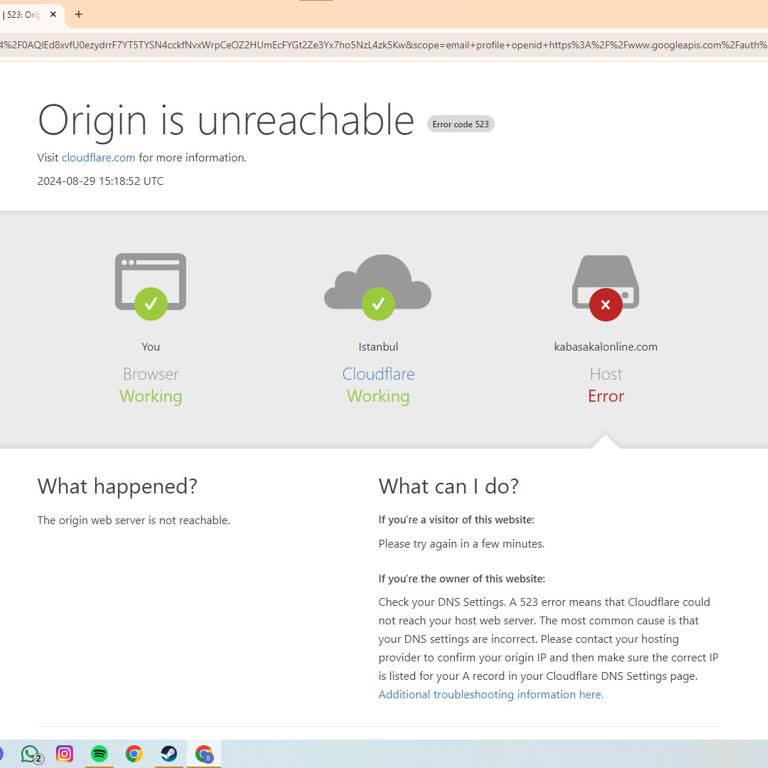The width and height of the screenshot is (768, 768).
Task: Click the Error code 523 badge
Action: click(x=460, y=124)
